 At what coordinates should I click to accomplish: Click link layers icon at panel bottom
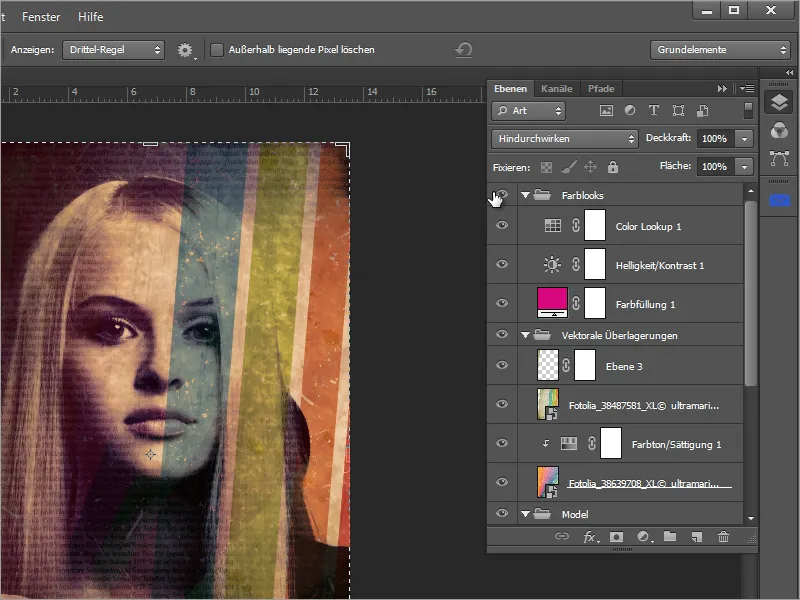pos(562,536)
